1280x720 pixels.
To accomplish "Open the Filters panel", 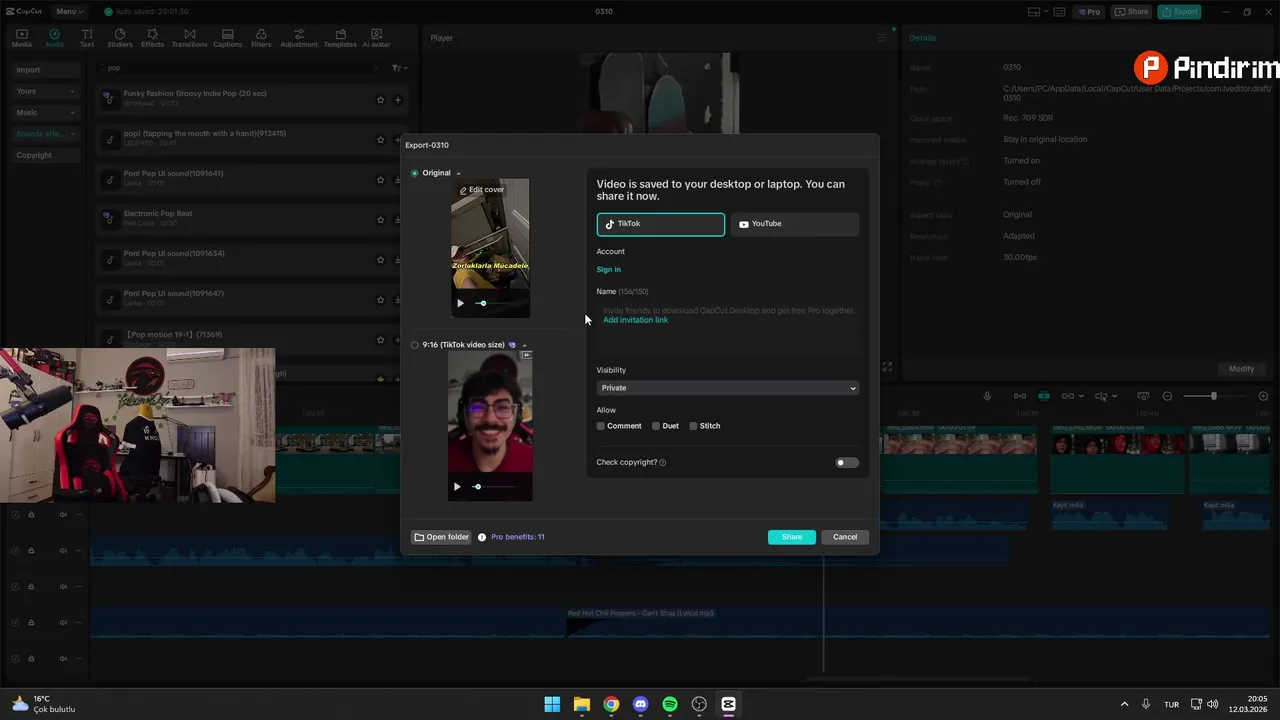I will tap(261, 38).
